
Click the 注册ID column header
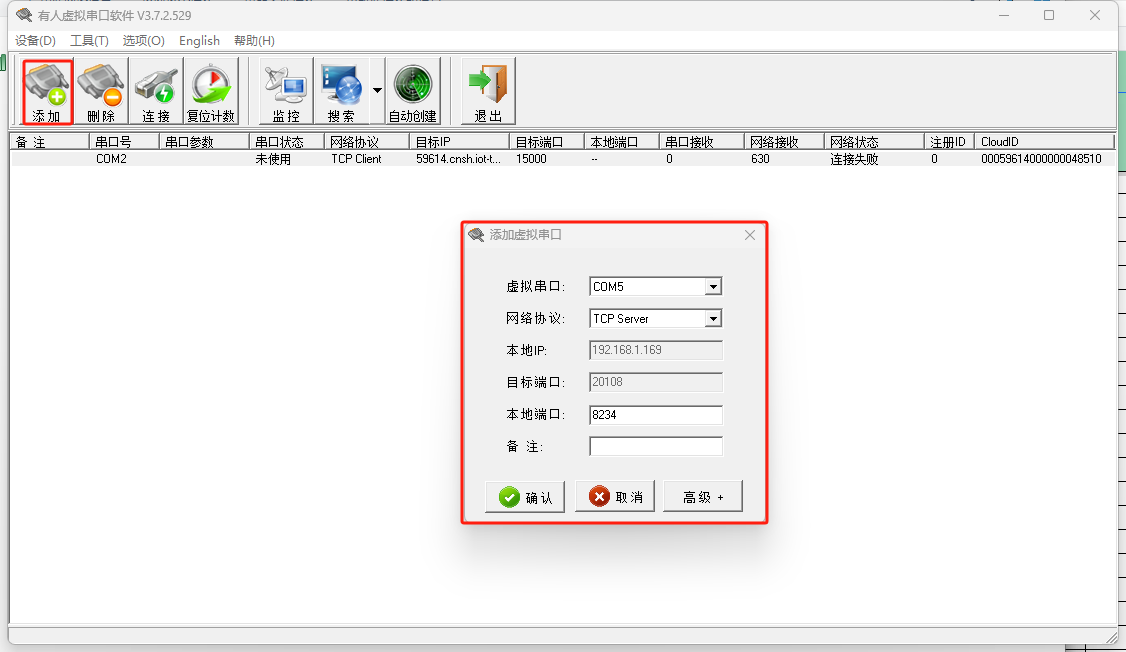point(949,141)
